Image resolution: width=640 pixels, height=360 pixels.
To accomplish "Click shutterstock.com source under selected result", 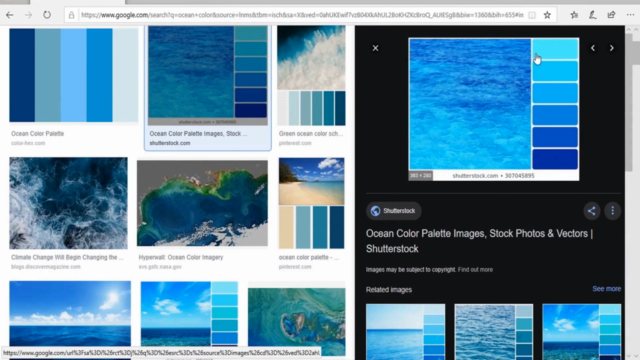I will click(x=170, y=143).
